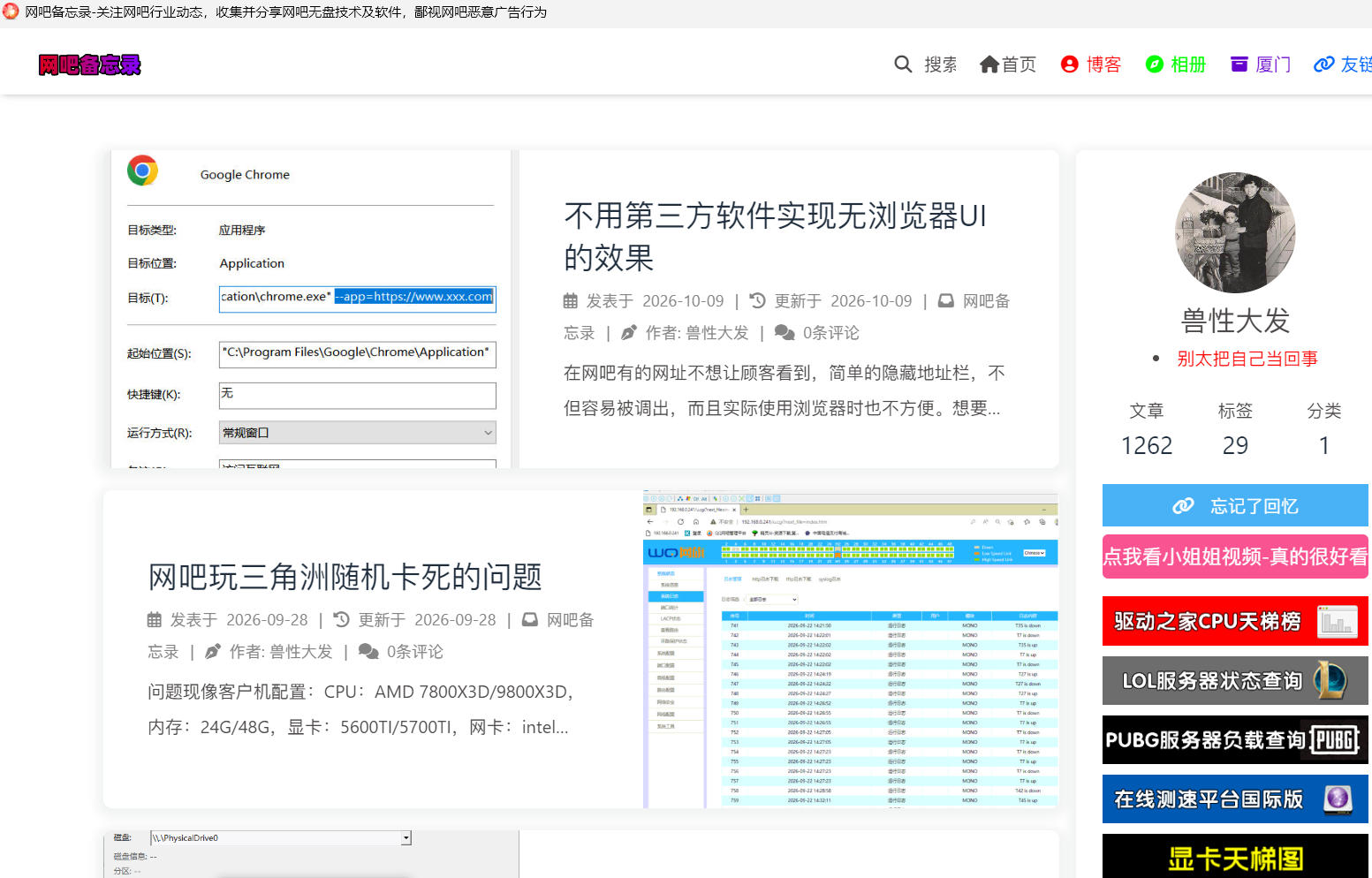Click the green compass icon beside 相册
The width and height of the screenshot is (1372, 878).
(x=1155, y=64)
